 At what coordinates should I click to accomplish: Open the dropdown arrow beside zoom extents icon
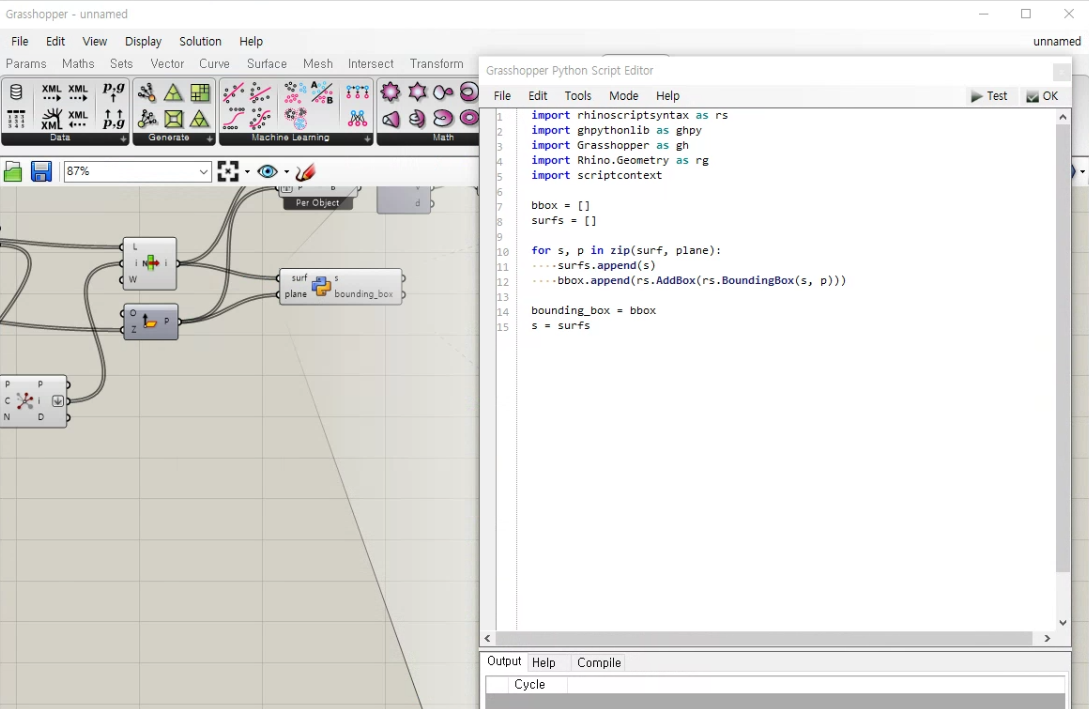(x=247, y=172)
